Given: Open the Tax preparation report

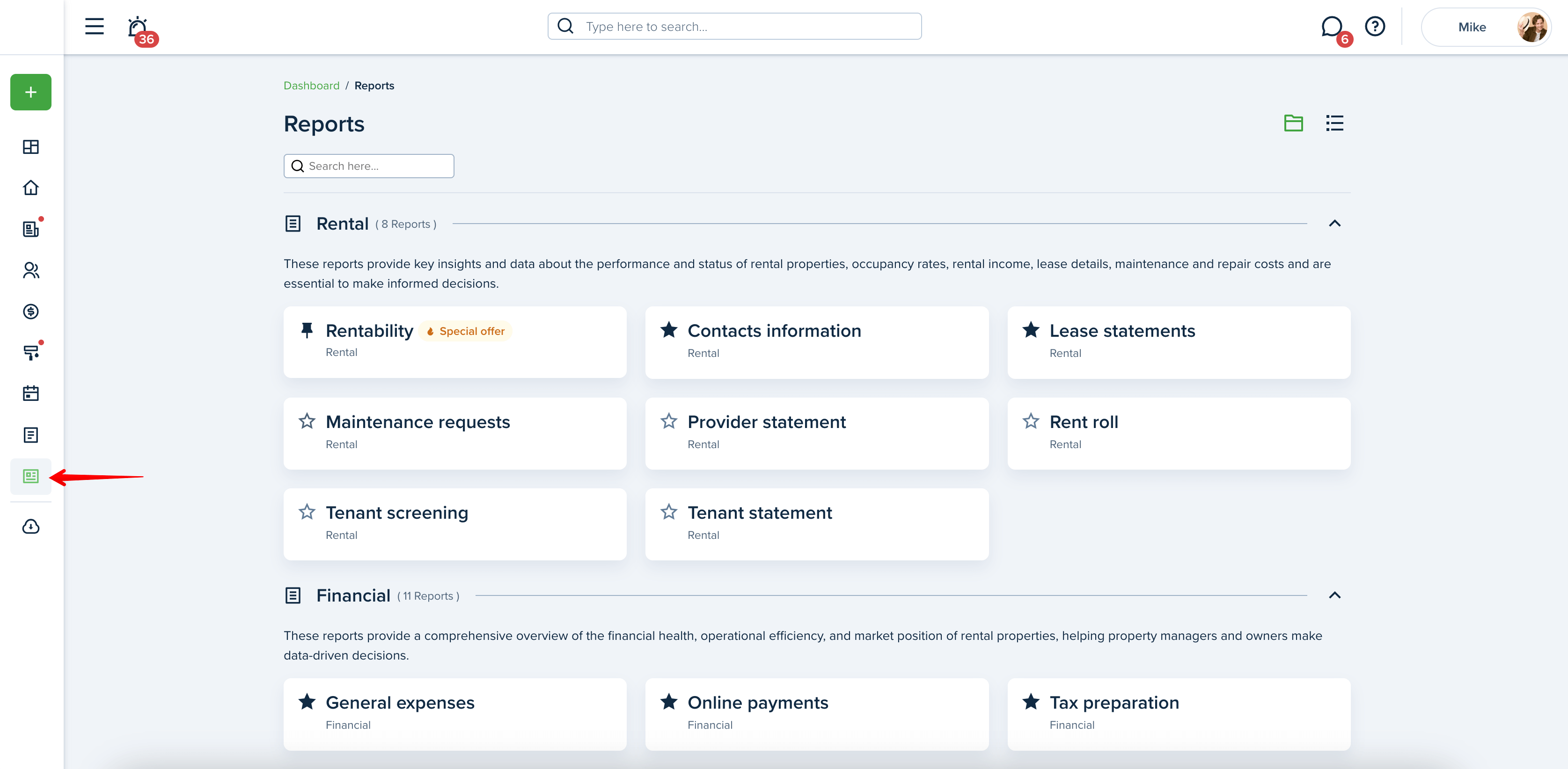Looking at the screenshot, I should click(x=1179, y=714).
